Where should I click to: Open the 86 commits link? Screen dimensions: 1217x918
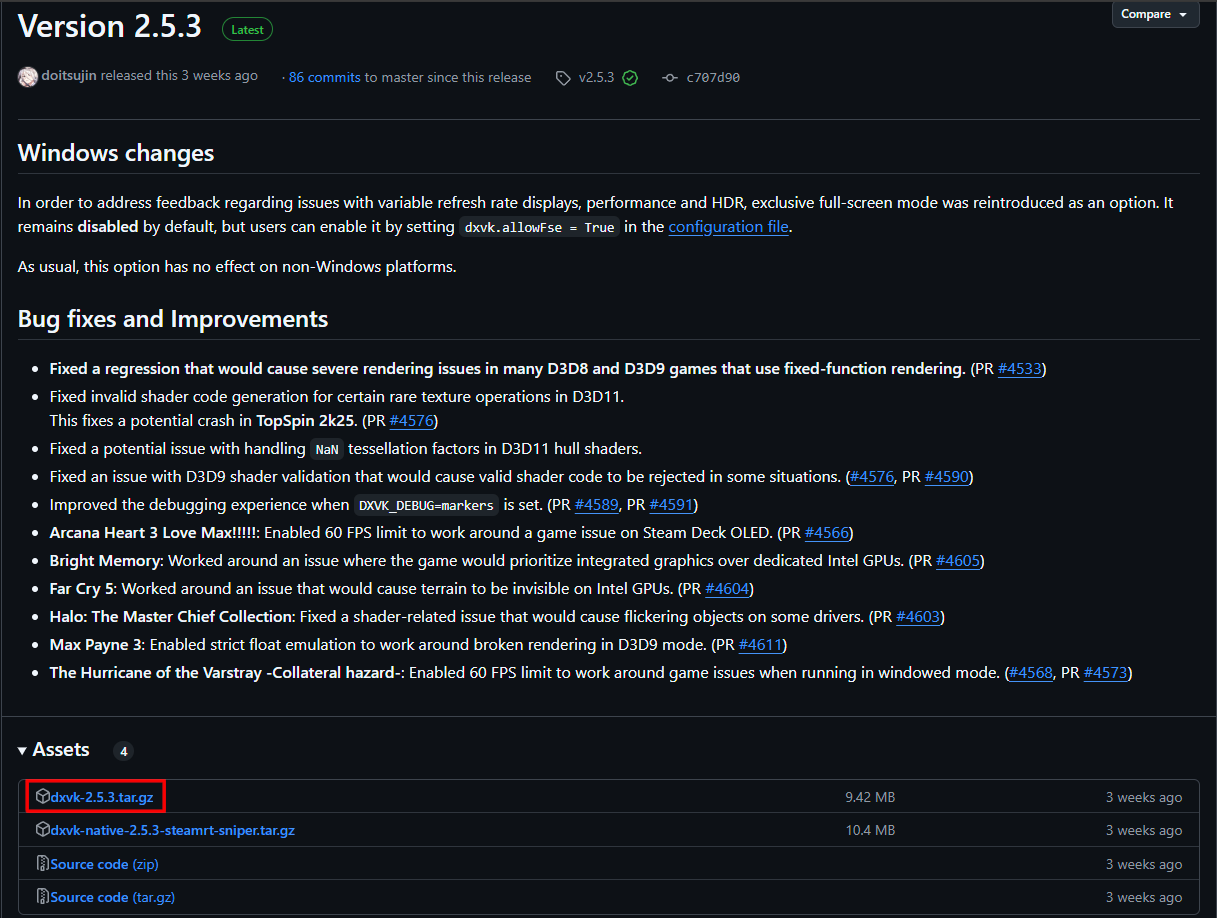pos(324,78)
